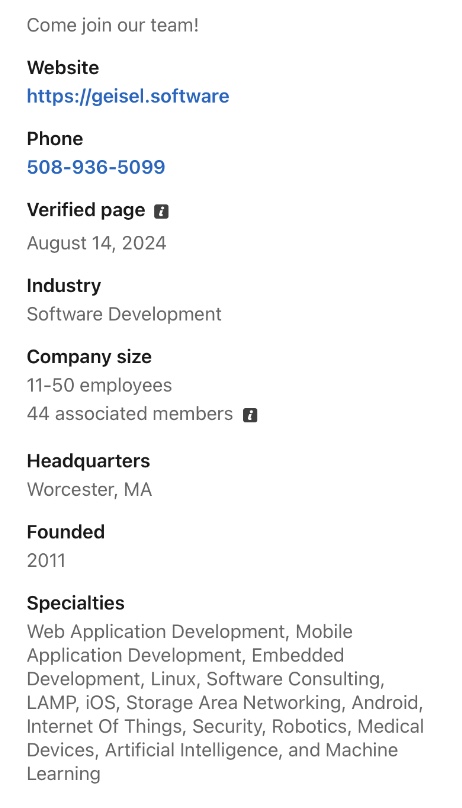Click the specialties list paragraph

[x=225, y=702]
